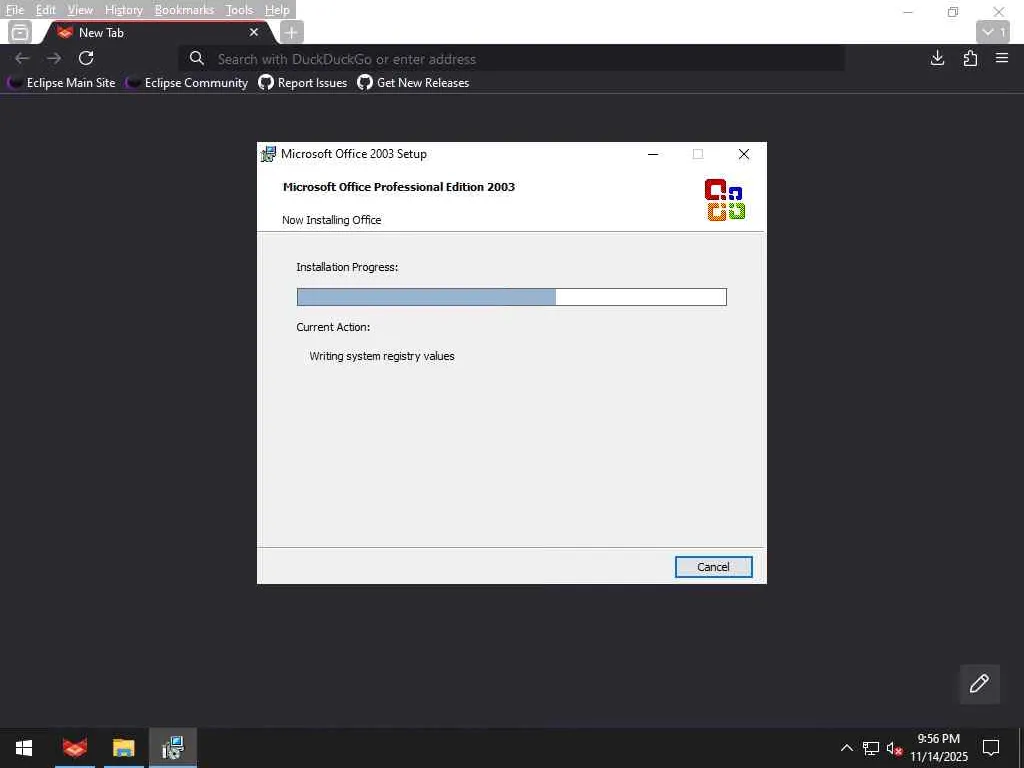Go back to previous page
Viewport: 1024px width, 768px height.
click(x=22, y=58)
